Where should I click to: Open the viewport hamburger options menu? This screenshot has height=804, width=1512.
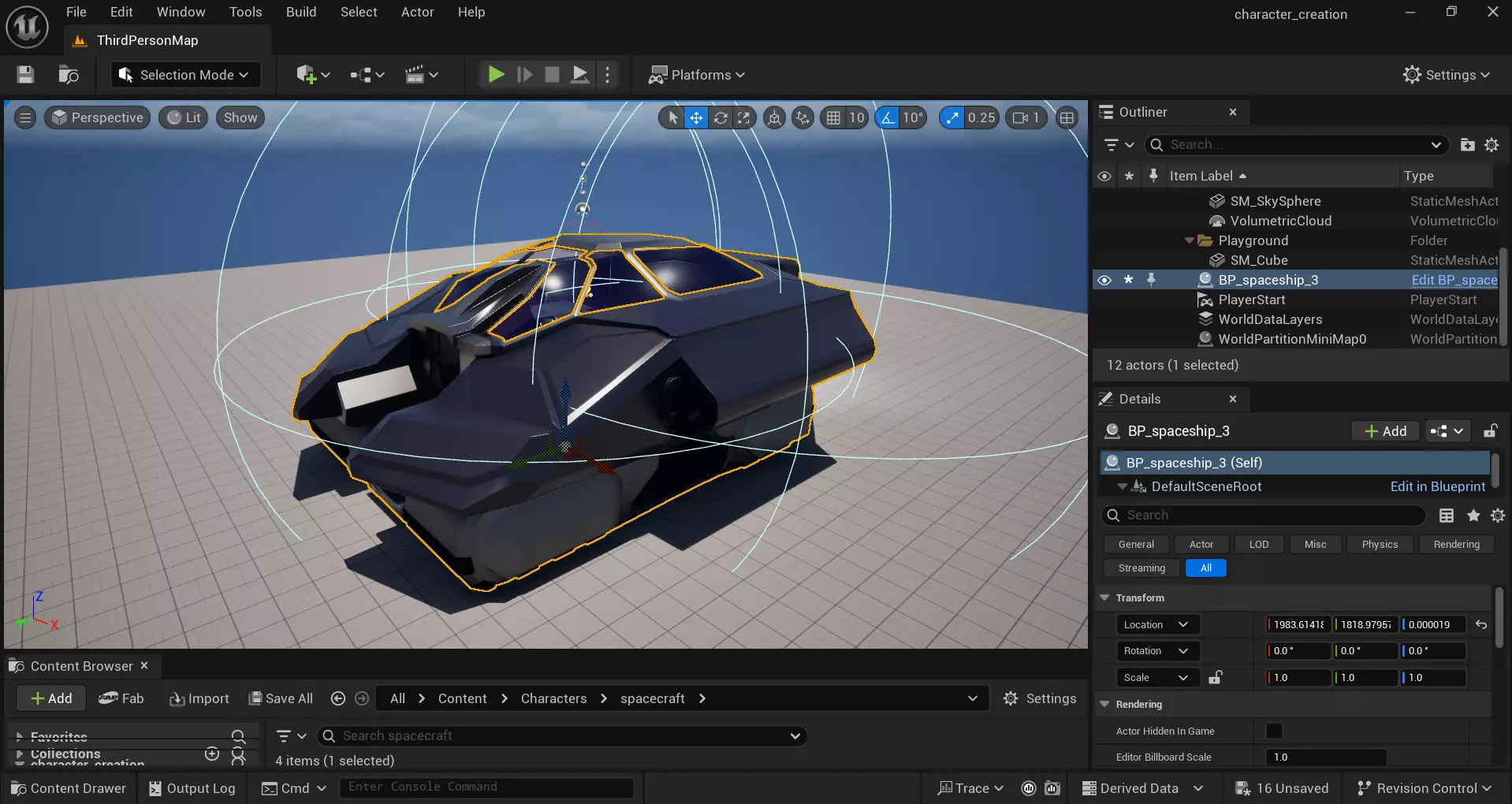tap(25, 117)
